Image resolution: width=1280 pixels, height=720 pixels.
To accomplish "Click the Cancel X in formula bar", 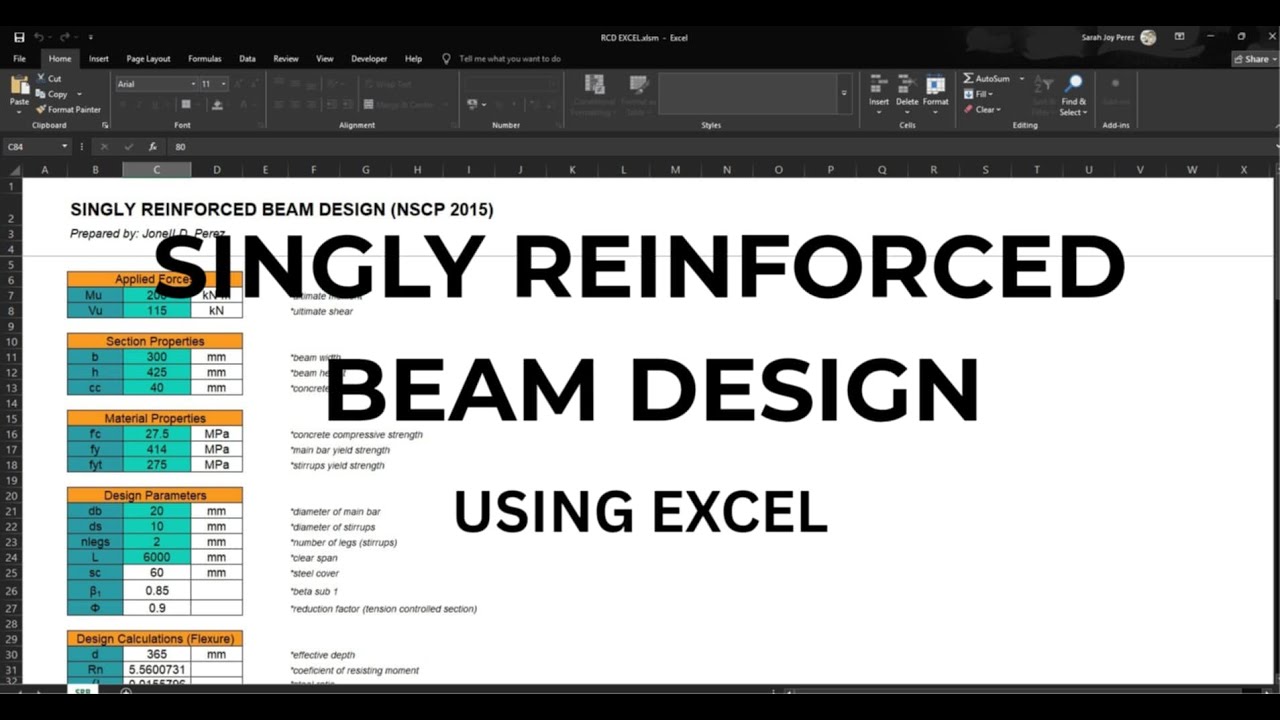I will 104,146.
